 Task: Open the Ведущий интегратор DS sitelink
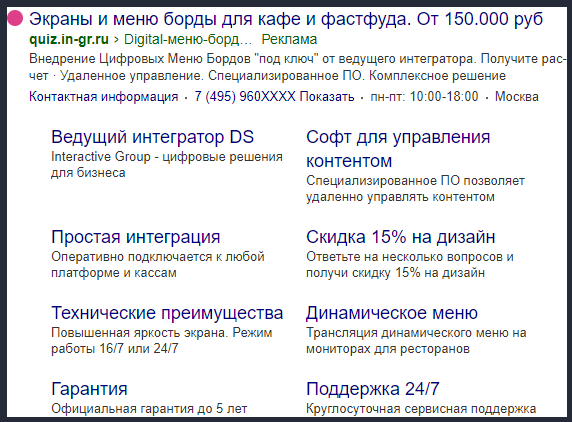pos(152,137)
